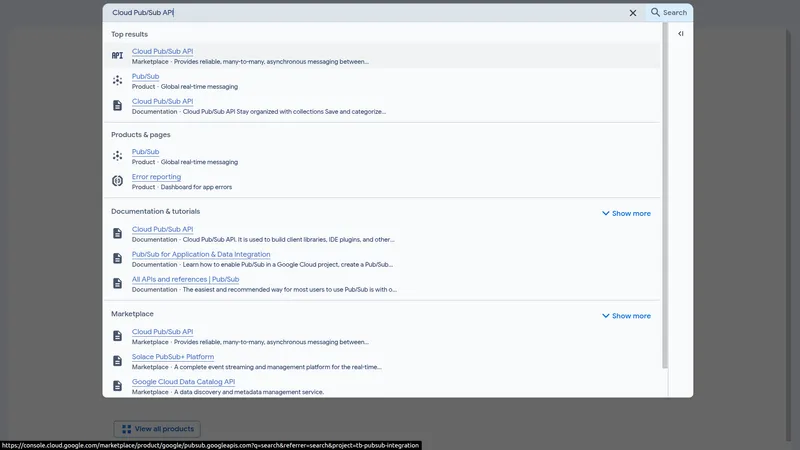Expand Show more for Documentation & tutorials
800x450 pixels.
626,213
